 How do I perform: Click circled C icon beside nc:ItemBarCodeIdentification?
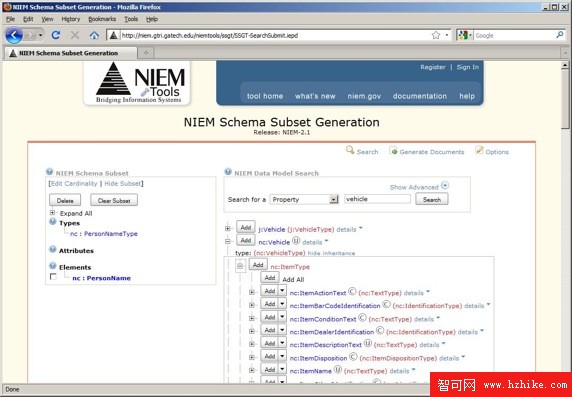(x=386, y=304)
